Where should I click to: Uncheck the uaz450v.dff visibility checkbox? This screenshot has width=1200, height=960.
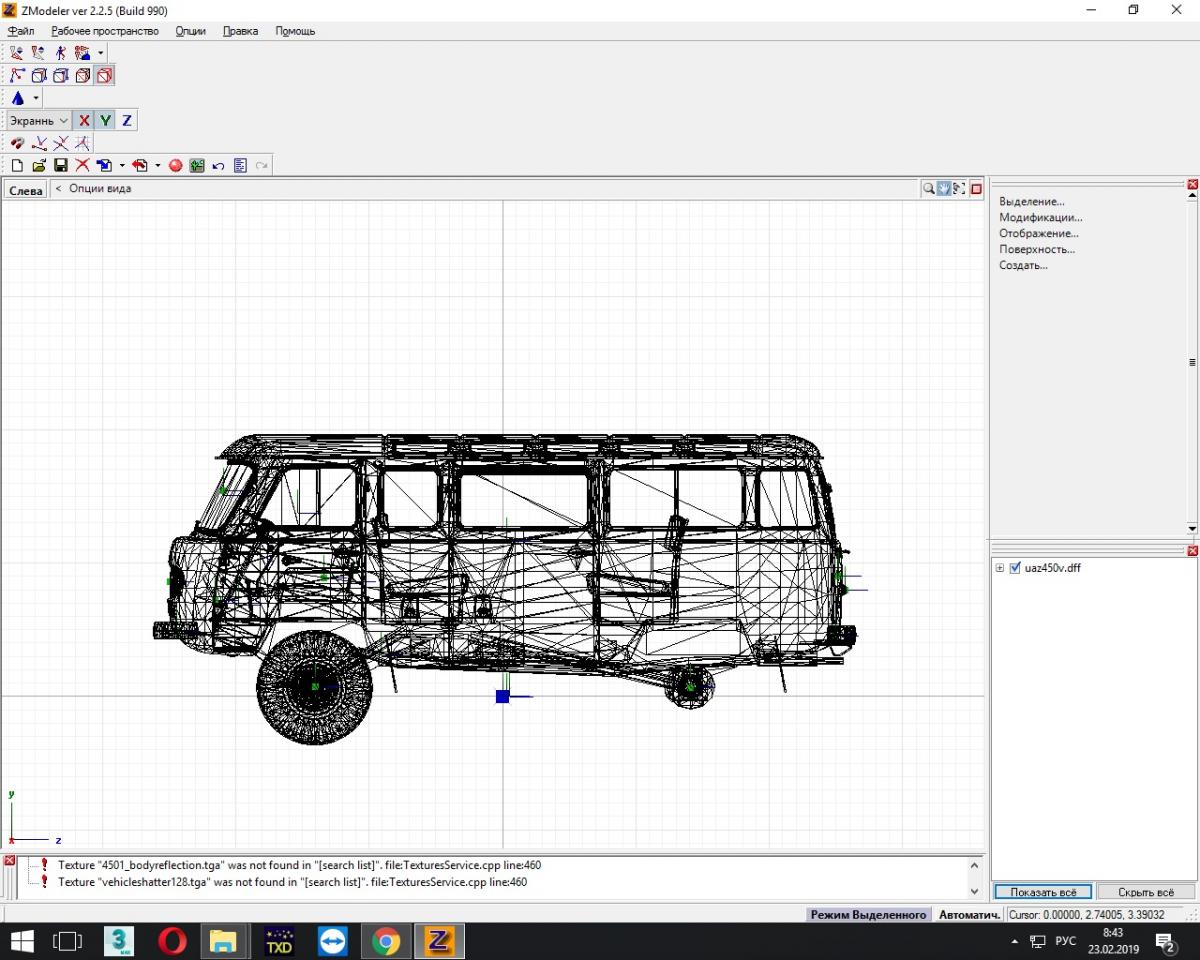(x=1016, y=568)
